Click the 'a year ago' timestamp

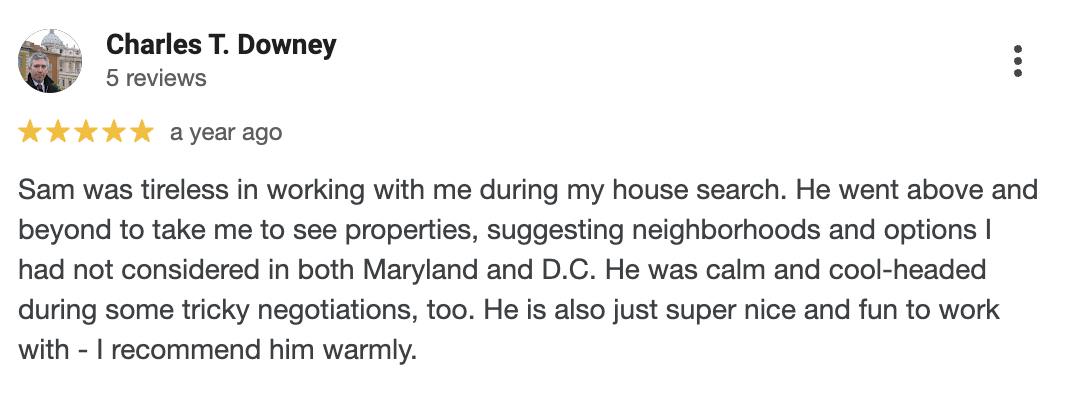[226, 132]
